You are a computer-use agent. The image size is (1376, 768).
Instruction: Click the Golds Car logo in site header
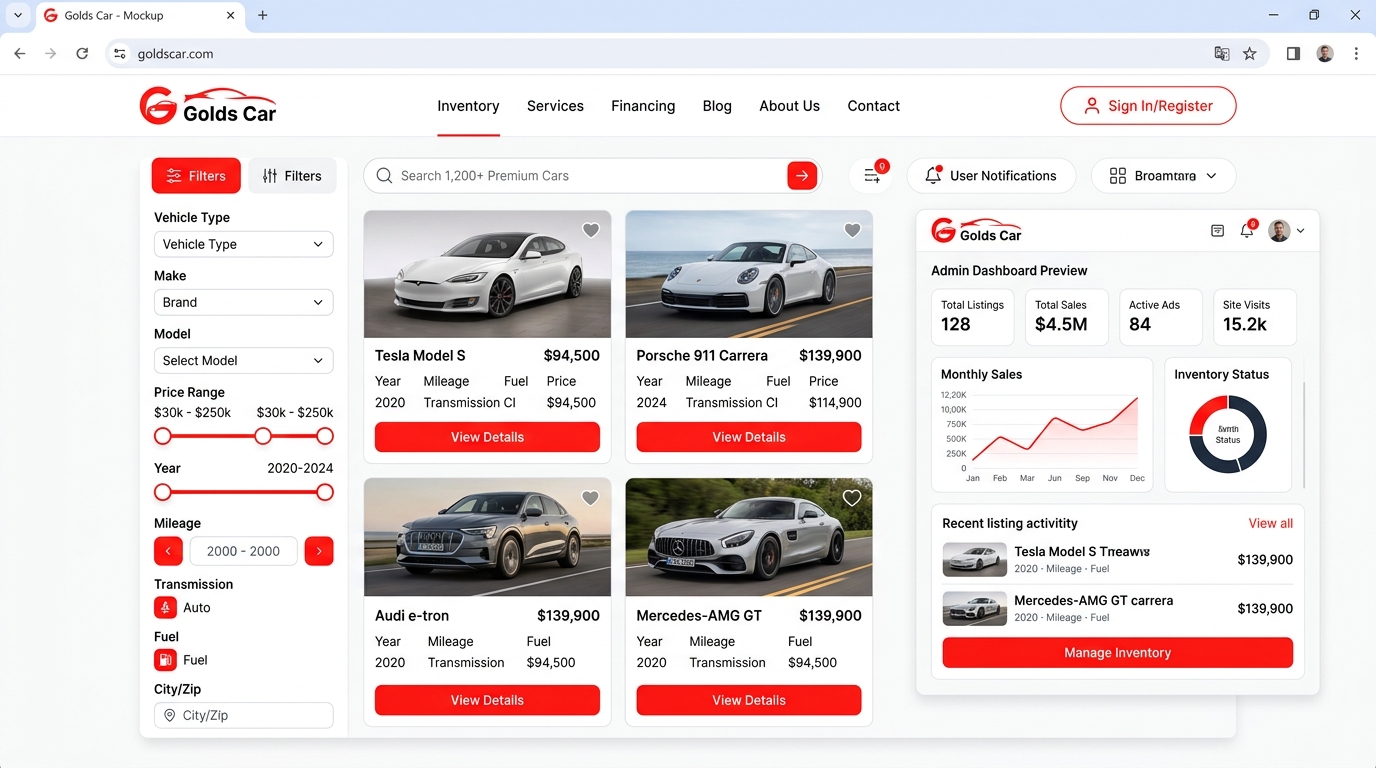tap(208, 105)
